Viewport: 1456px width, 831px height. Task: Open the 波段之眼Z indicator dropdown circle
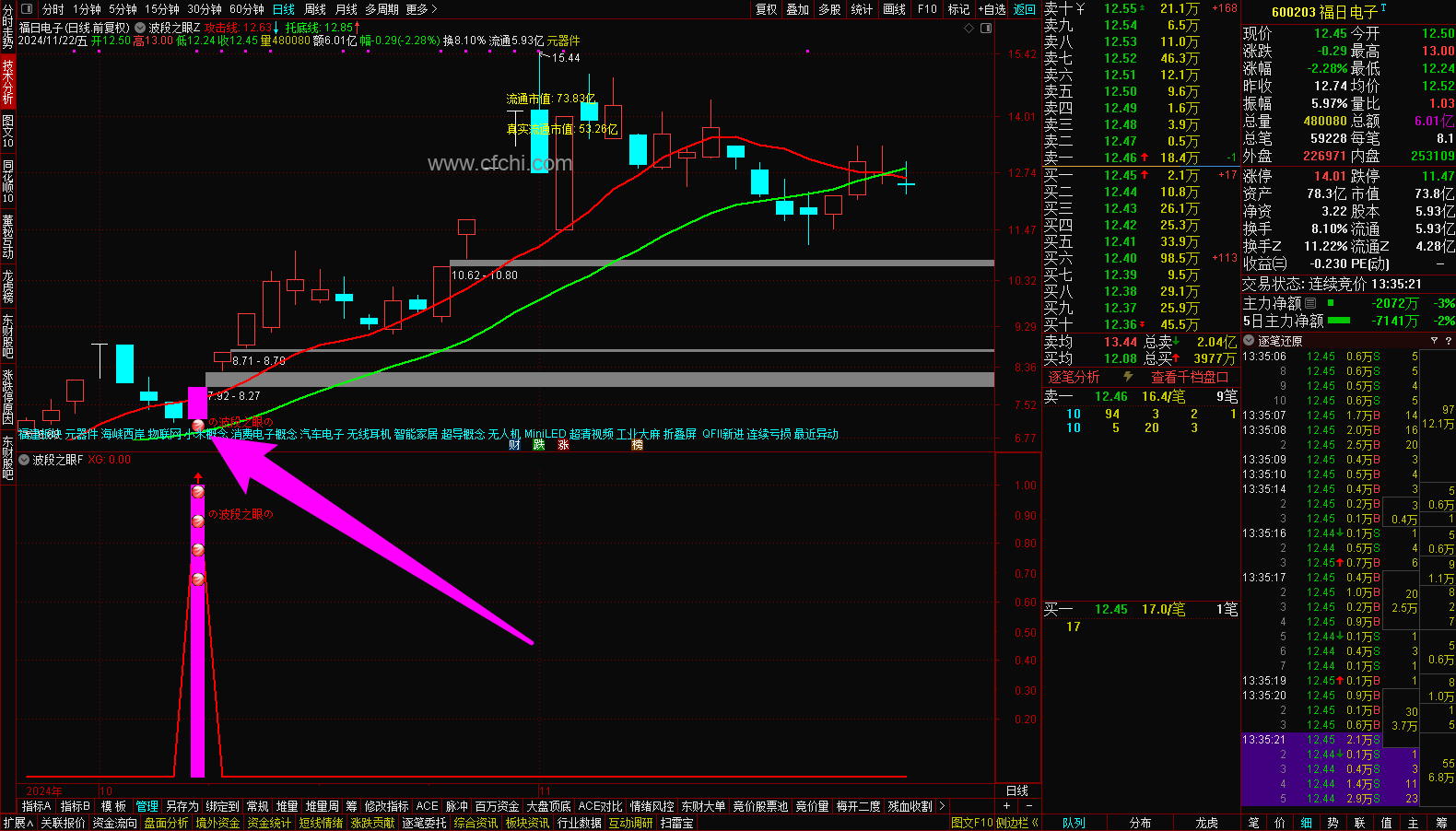click(140, 28)
